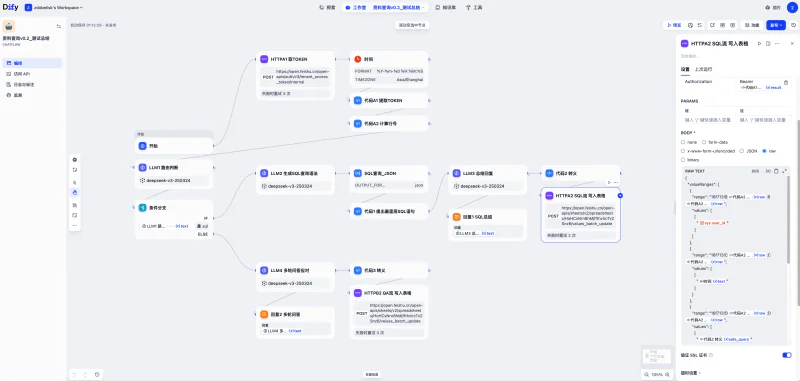This screenshot has width=800, height=381.
Task: Click the minimap thumbnail at bottom right
Action: pyautogui.click(x=656, y=356)
